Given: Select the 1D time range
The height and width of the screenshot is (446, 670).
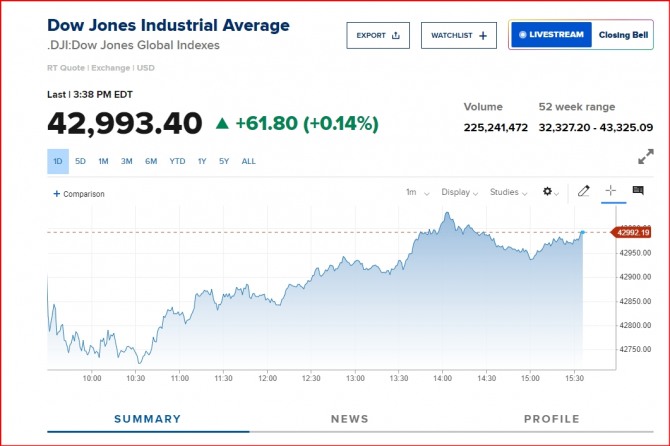Looking at the screenshot, I should click(58, 161).
